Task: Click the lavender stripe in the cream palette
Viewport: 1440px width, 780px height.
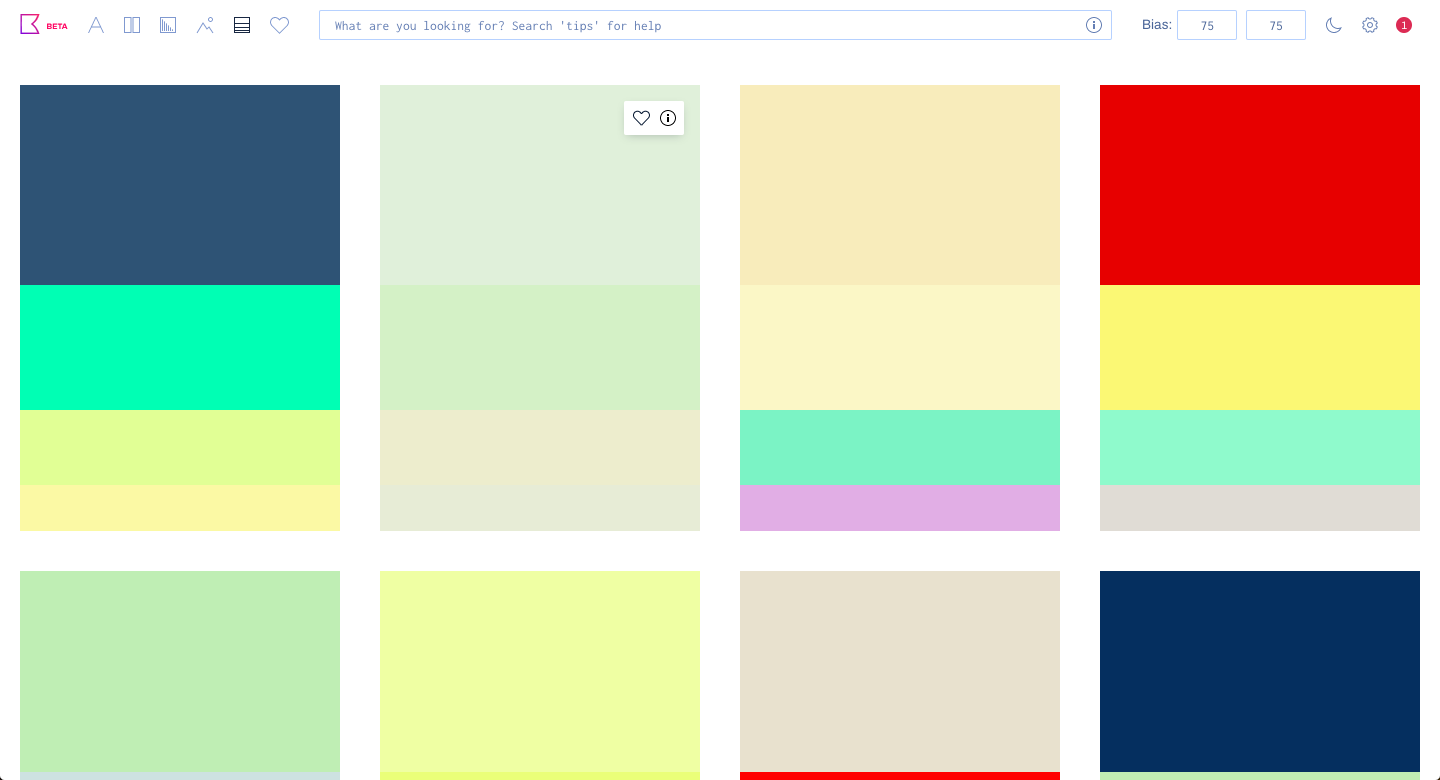Action: pyautogui.click(x=899, y=508)
